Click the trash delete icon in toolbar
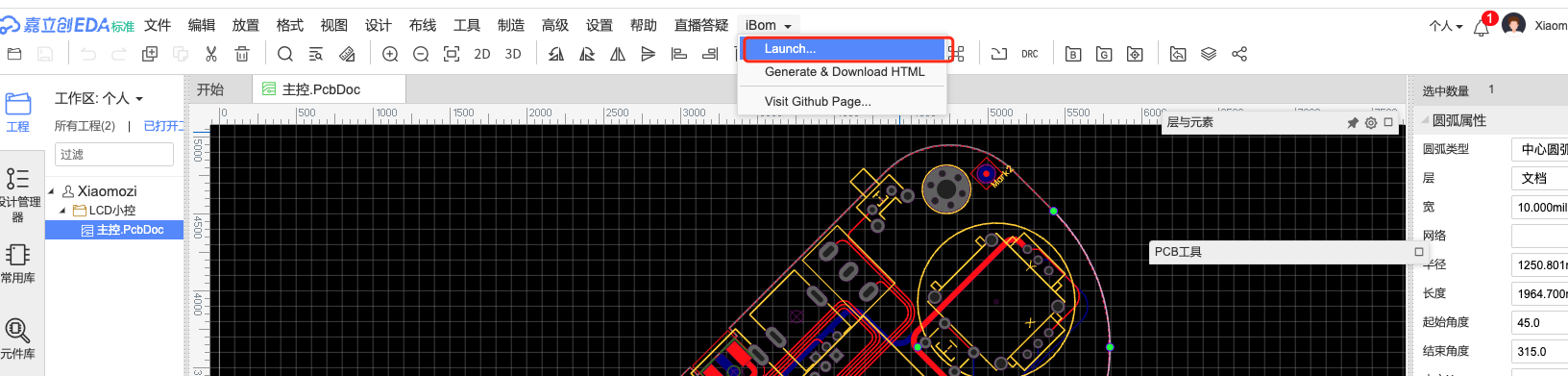The width and height of the screenshot is (1568, 376). pos(242,54)
